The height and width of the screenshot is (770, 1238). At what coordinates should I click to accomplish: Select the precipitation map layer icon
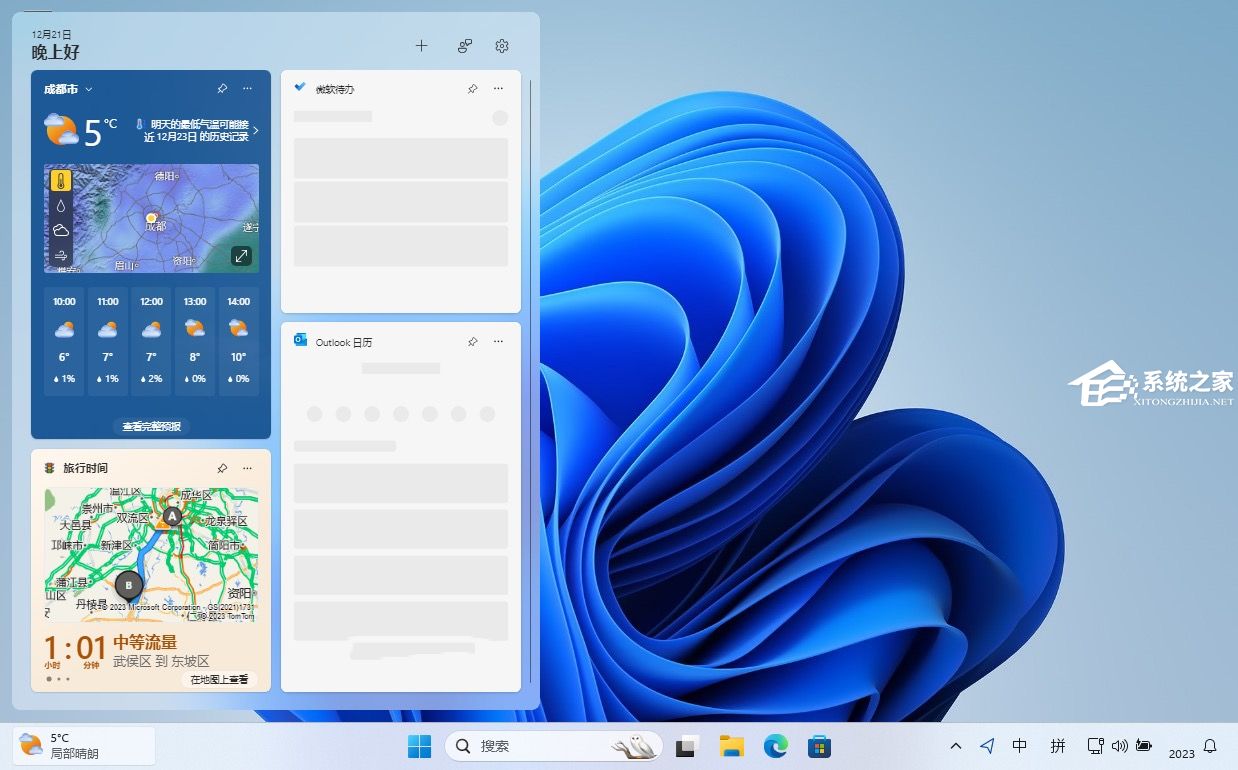61,206
